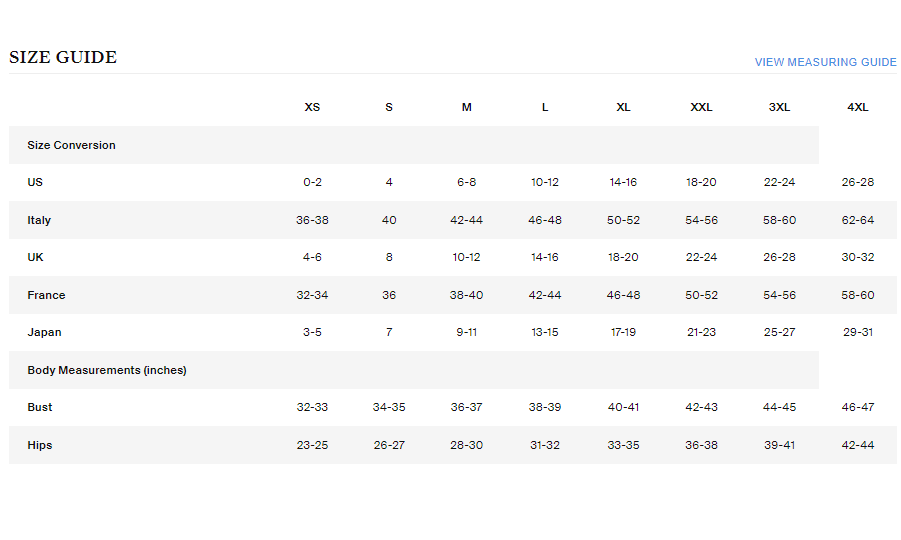Select the Japan size value for S
Viewport: 901px width, 540px height.
(x=389, y=332)
